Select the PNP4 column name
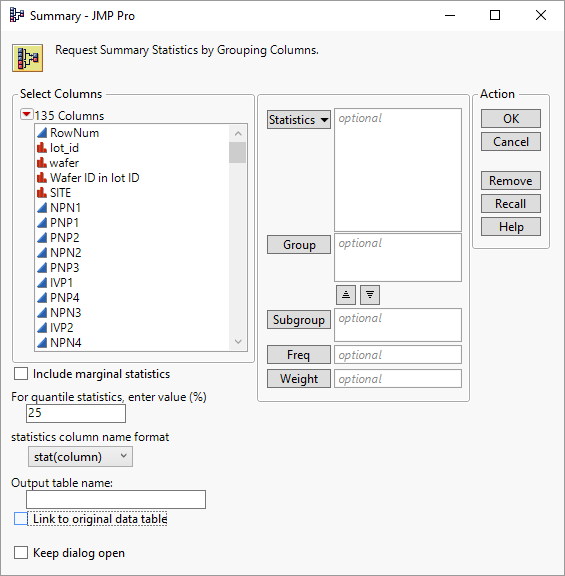 coord(65,298)
